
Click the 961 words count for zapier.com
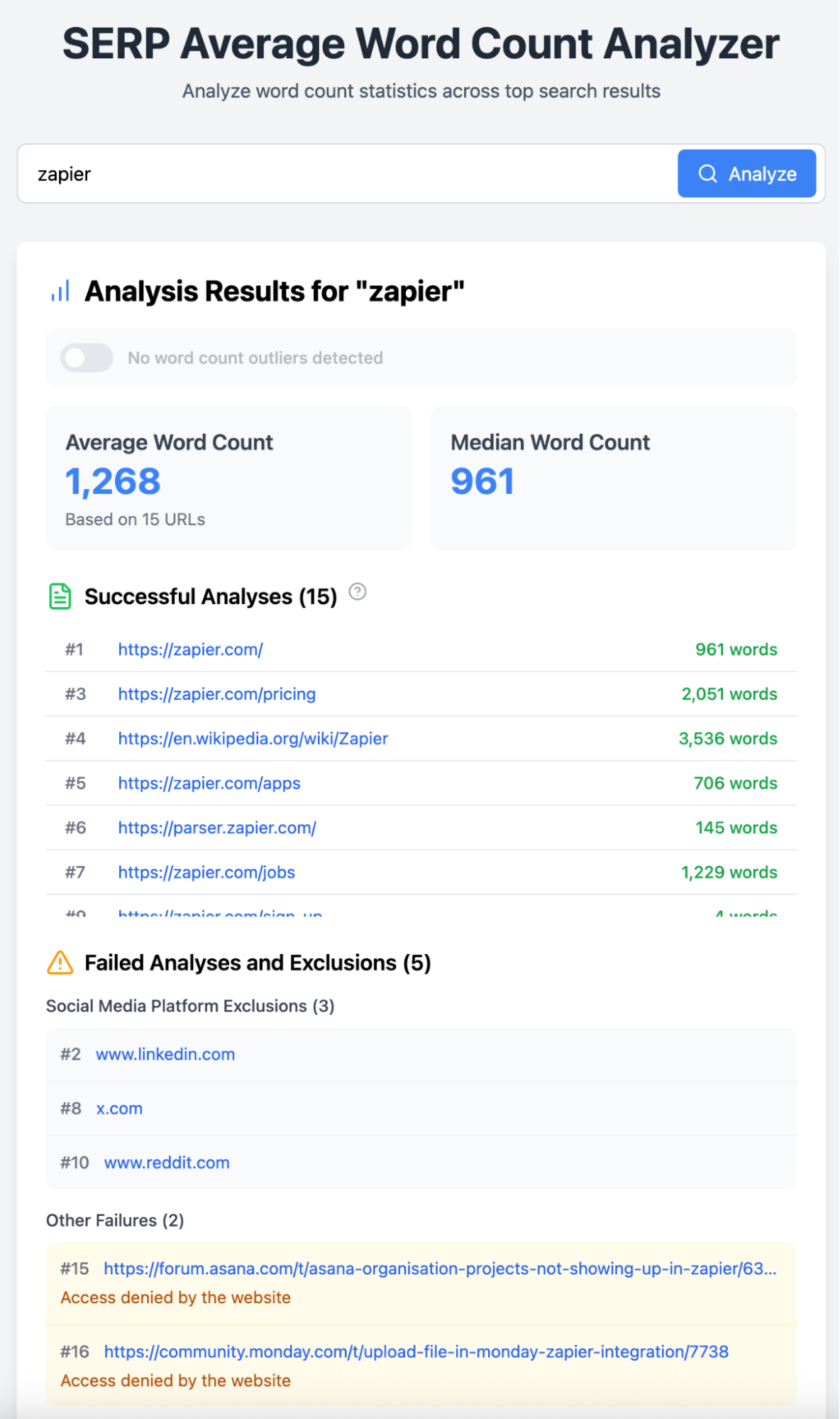coord(736,650)
